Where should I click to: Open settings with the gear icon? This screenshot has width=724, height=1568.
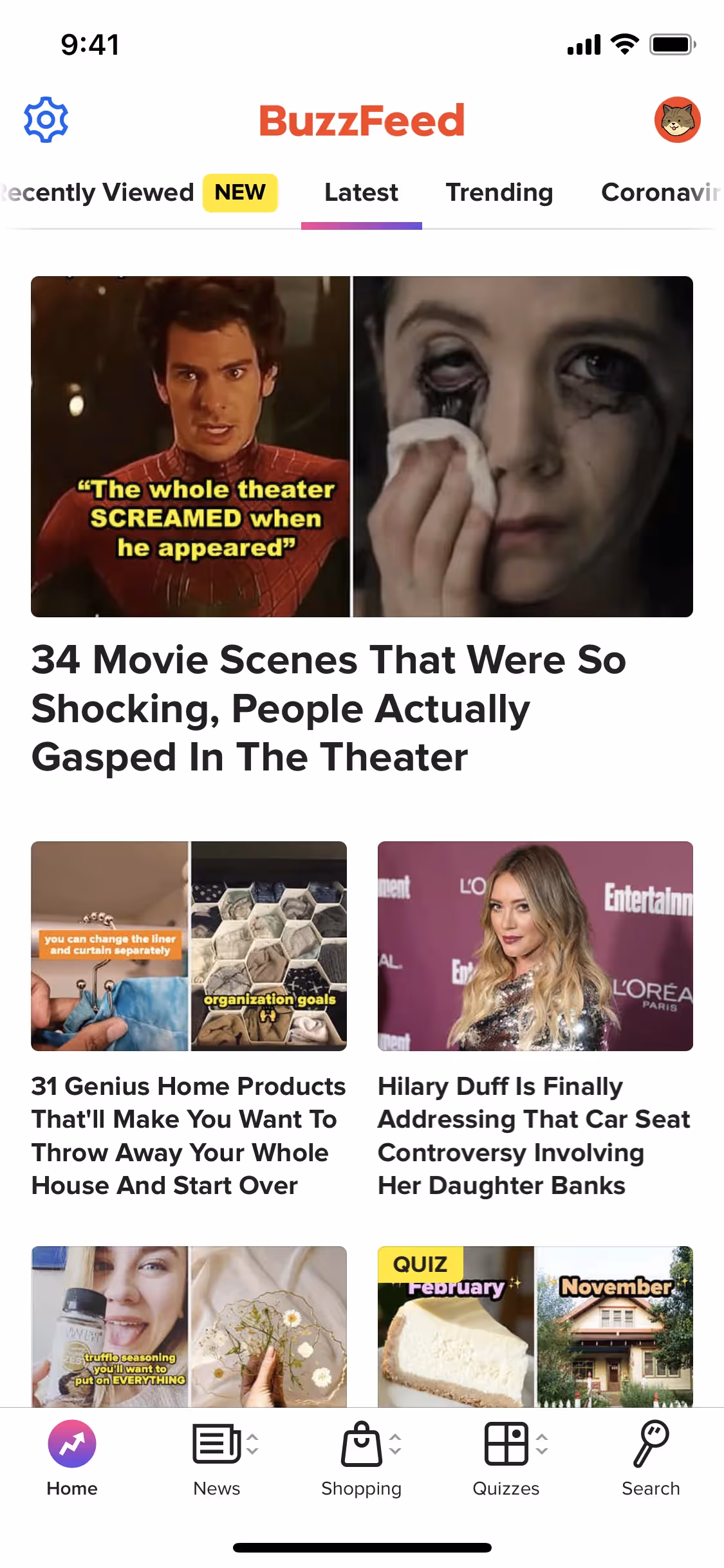46,120
